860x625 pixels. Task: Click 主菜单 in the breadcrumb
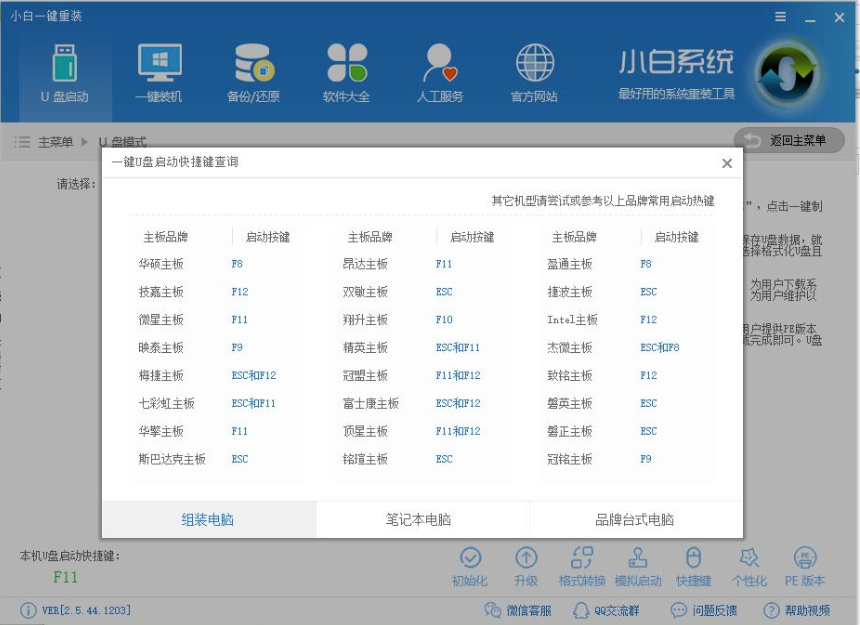pos(55,142)
